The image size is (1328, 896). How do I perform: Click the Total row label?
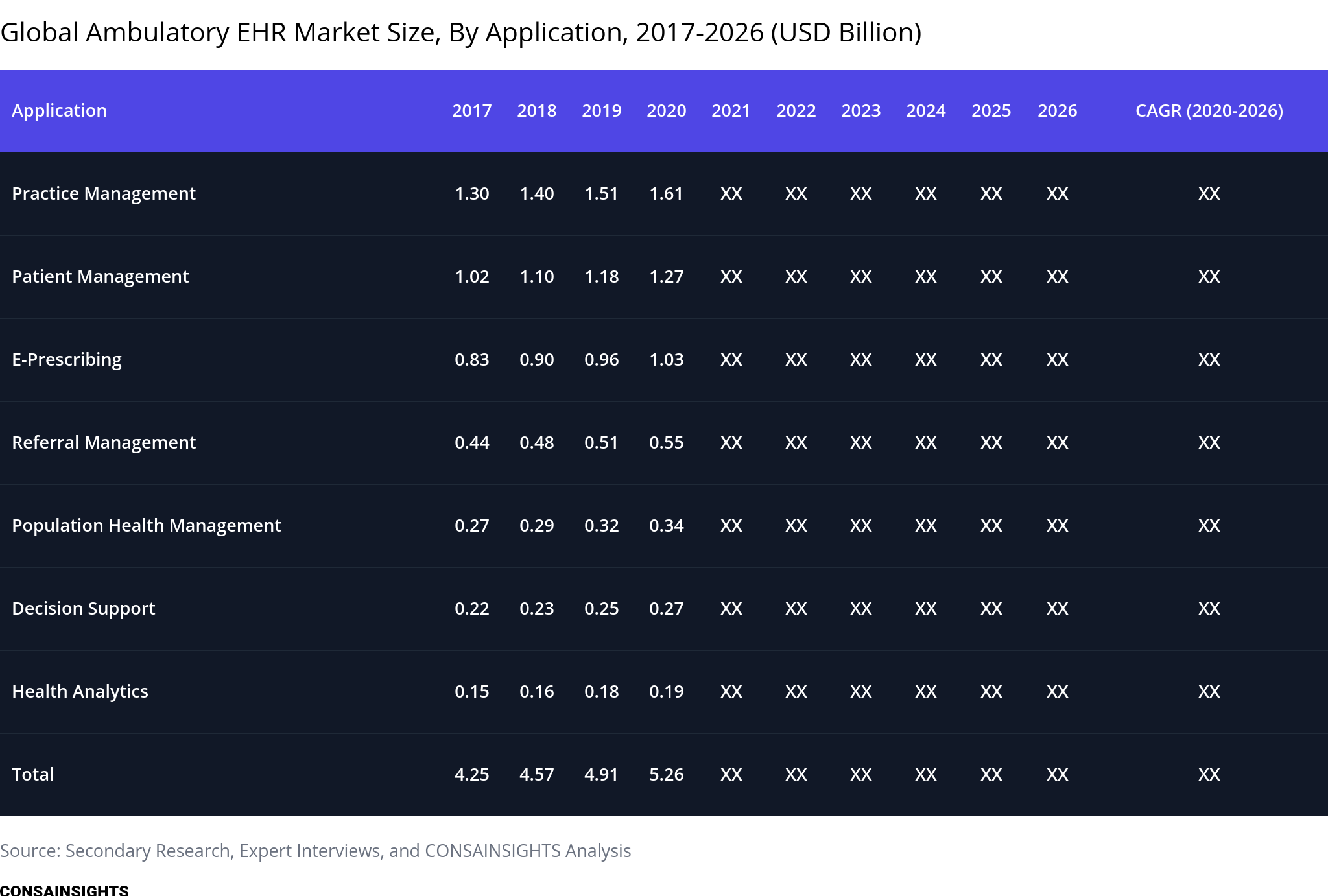tap(33, 775)
